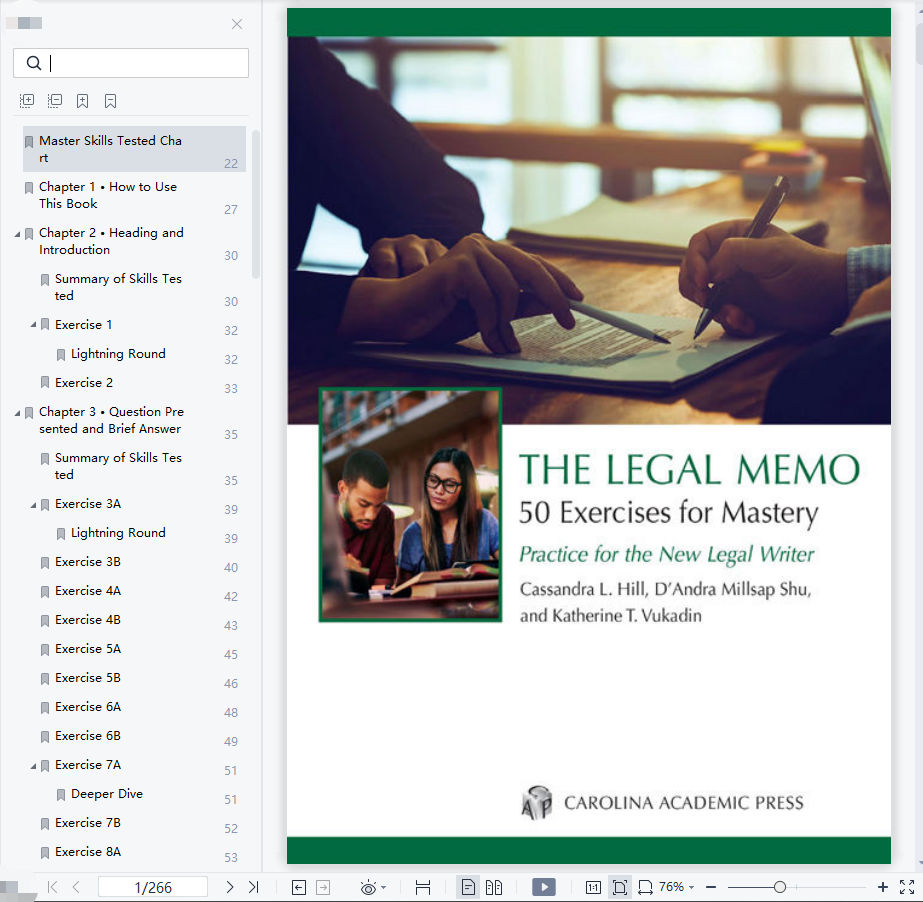923x902 pixels.
Task: Toggle continuous scrolling page mode
Action: 423,887
